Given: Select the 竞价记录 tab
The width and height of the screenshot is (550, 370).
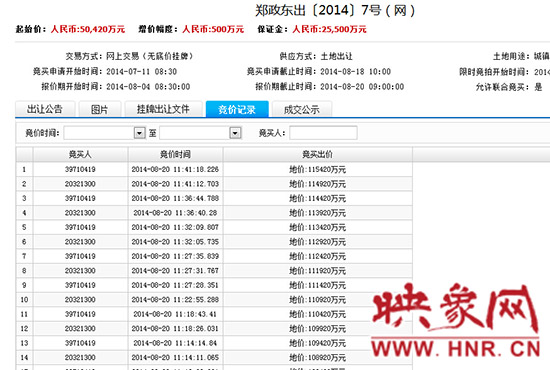Looking at the screenshot, I should tap(237, 109).
